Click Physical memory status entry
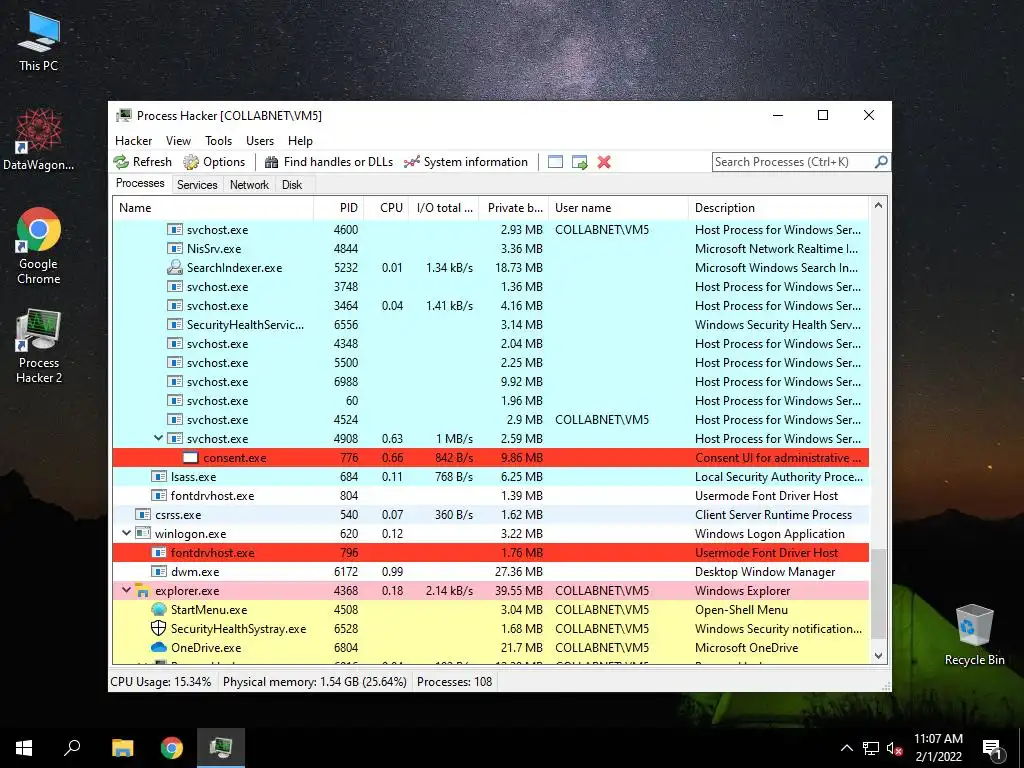The image size is (1024, 768). pyautogui.click(x=315, y=682)
